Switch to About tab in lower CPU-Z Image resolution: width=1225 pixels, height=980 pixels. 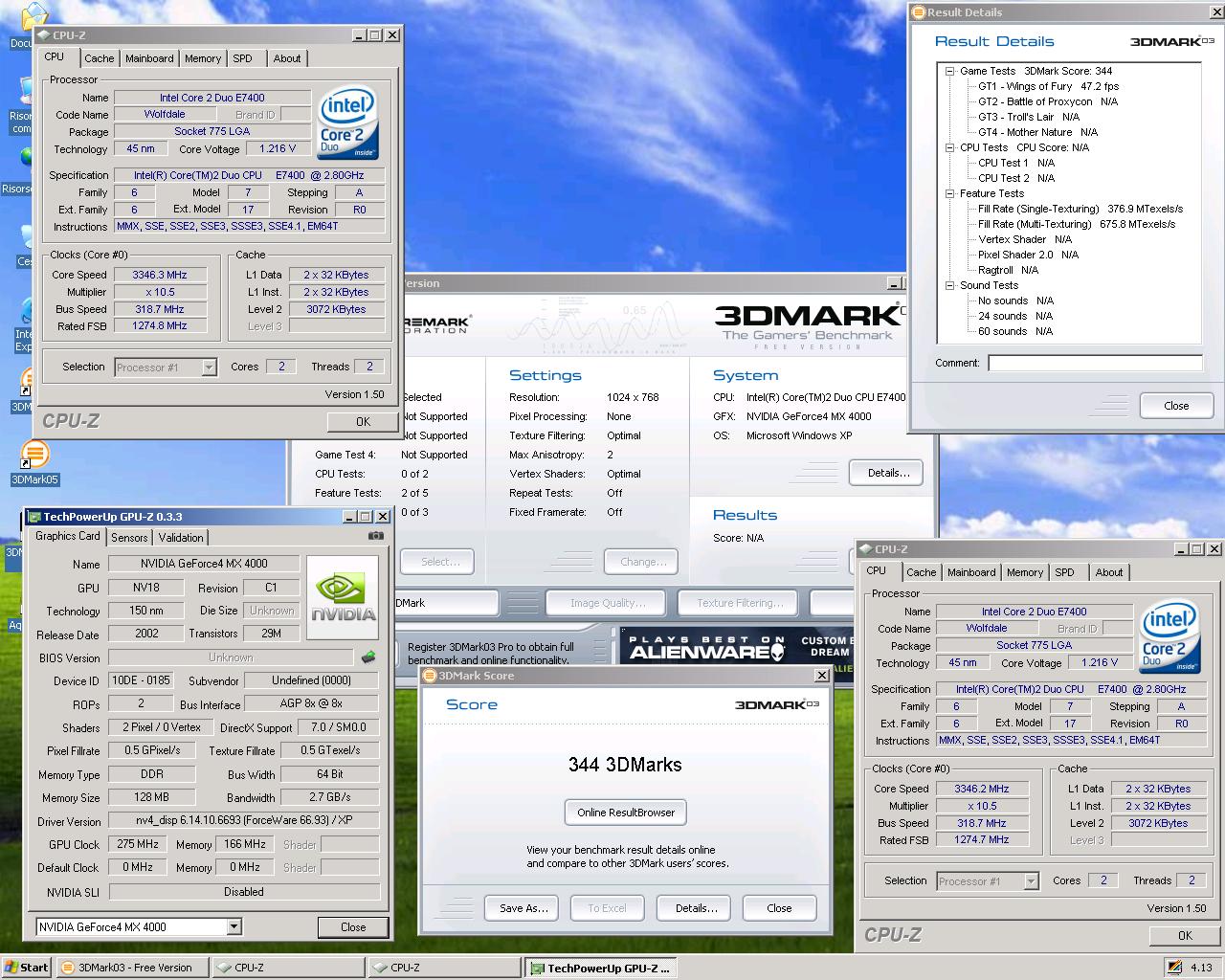click(x=1109, y=572)
